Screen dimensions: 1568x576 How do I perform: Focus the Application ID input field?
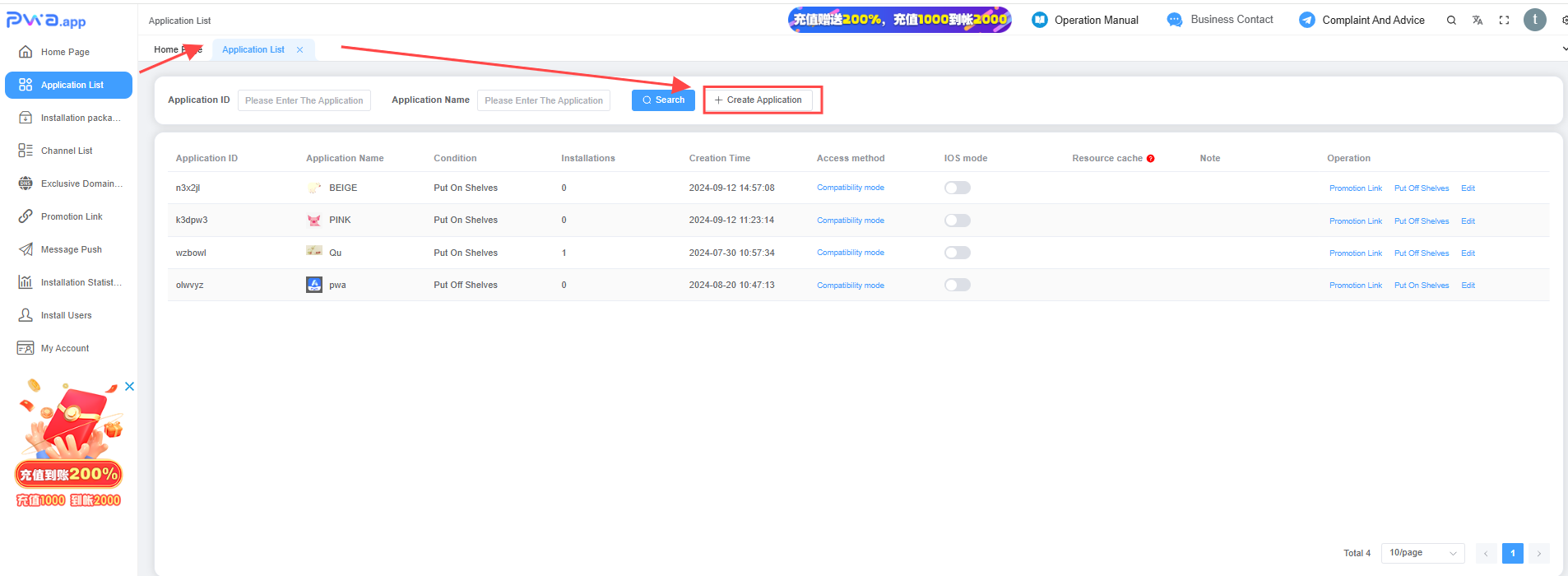pyautogui.click(x=304, y=100)
